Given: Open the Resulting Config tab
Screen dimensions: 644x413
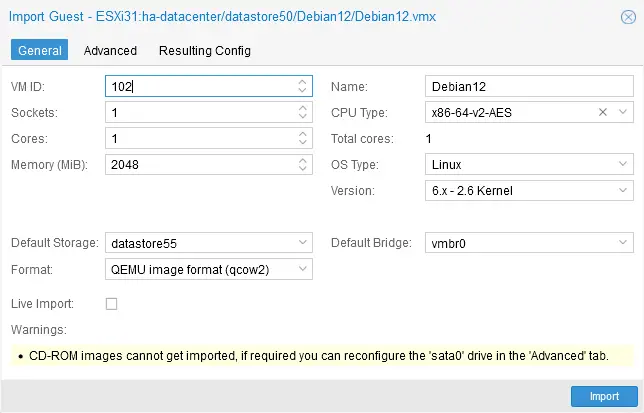Looking at the screenshot, I should 205,50.
